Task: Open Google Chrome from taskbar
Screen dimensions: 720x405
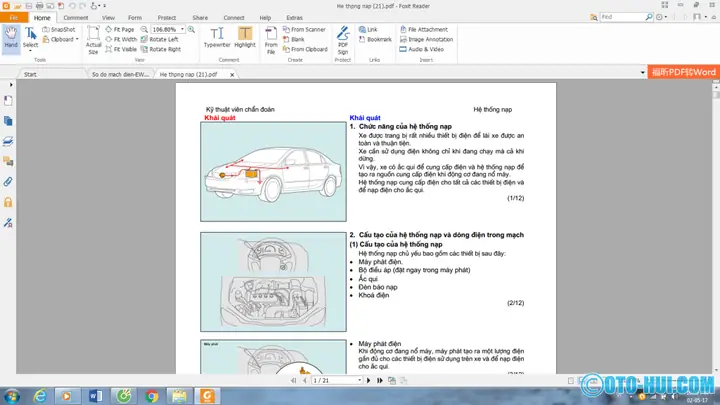Action: pos(152,396)
